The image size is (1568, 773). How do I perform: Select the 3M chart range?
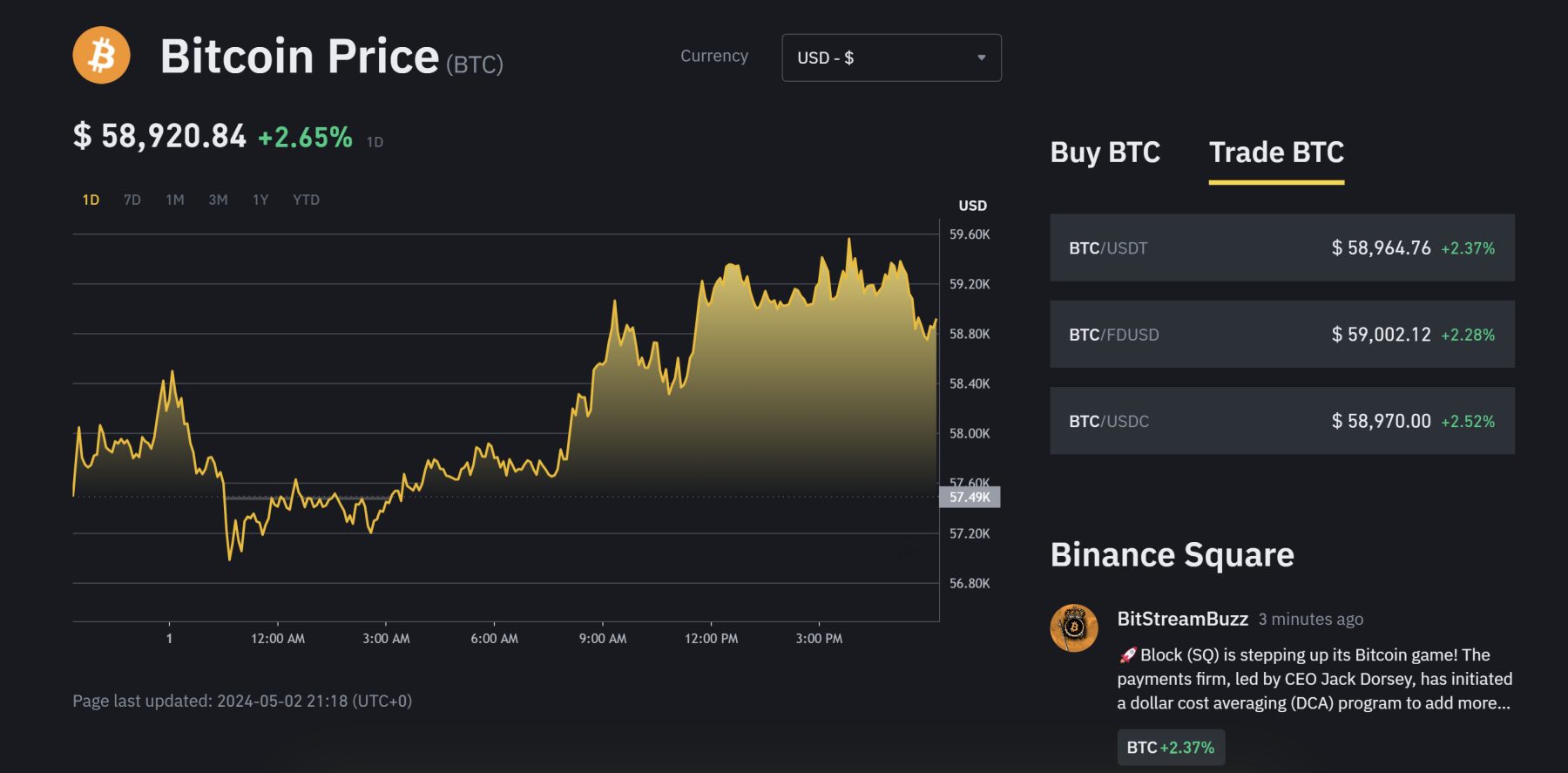pyautogui.click(x=218, y=200)
